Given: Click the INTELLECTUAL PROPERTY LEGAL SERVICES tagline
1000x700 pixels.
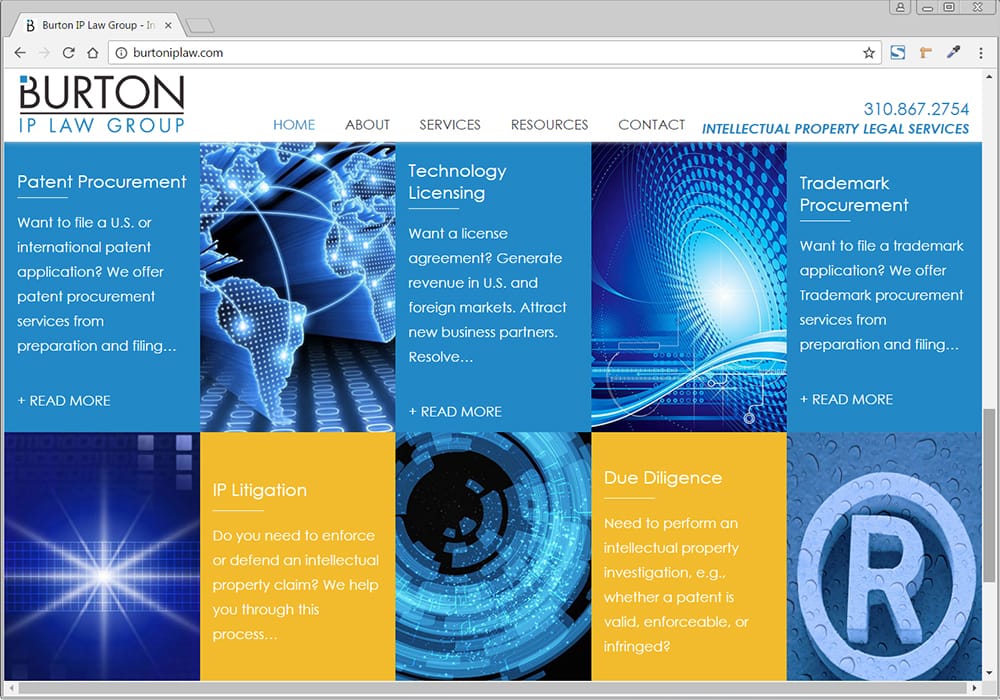Looking at the screenshot, I should 835,129.
